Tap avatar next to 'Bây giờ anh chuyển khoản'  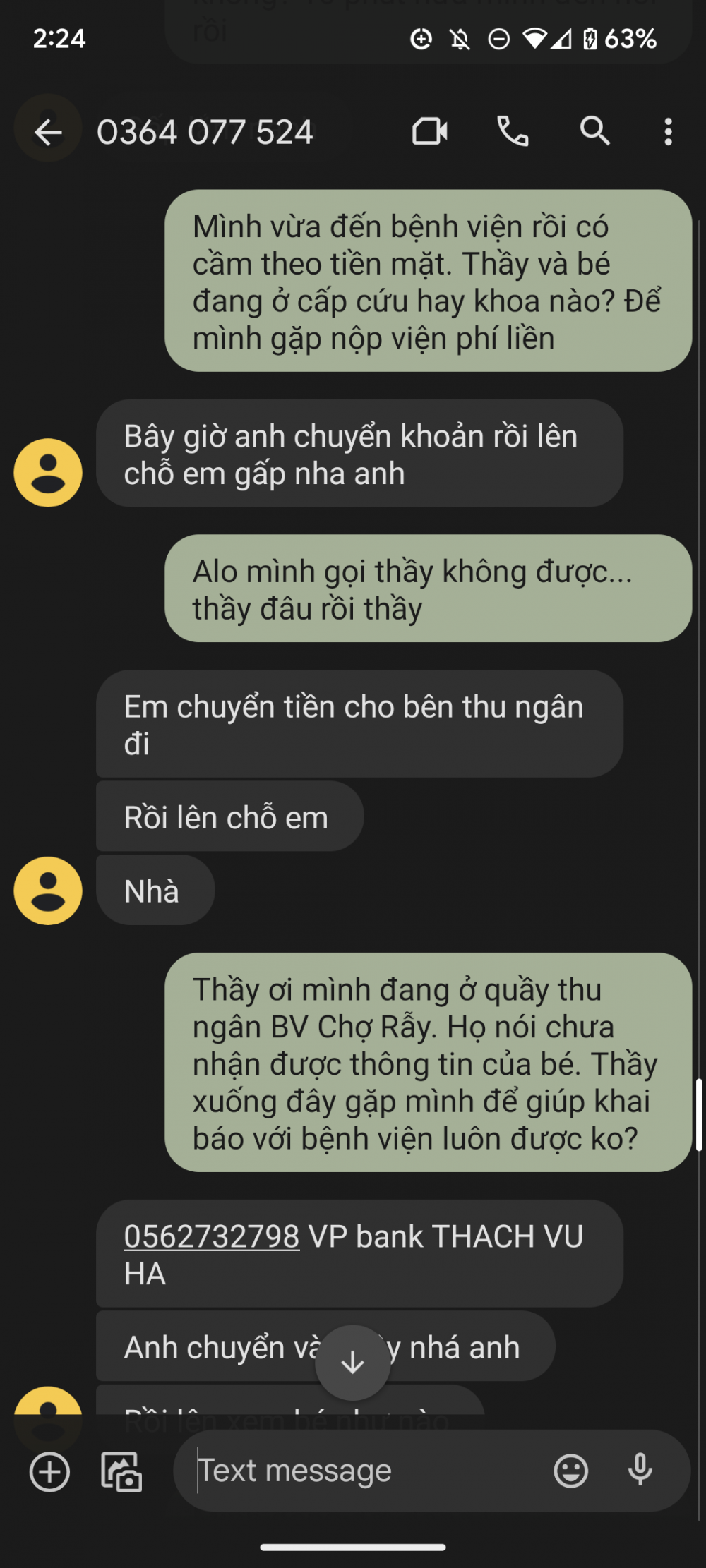coord(48,472)
